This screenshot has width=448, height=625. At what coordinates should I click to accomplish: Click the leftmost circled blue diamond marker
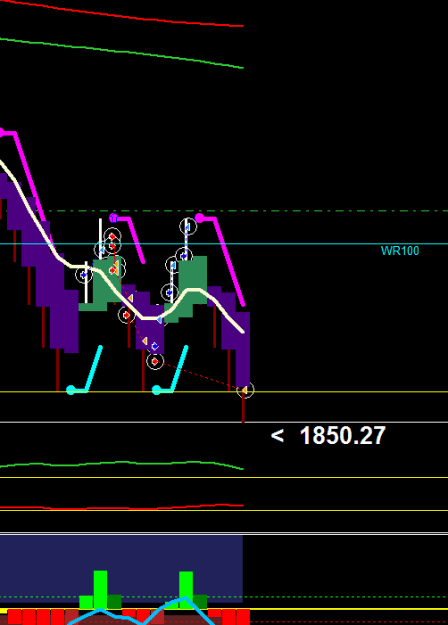coord(84,275)
